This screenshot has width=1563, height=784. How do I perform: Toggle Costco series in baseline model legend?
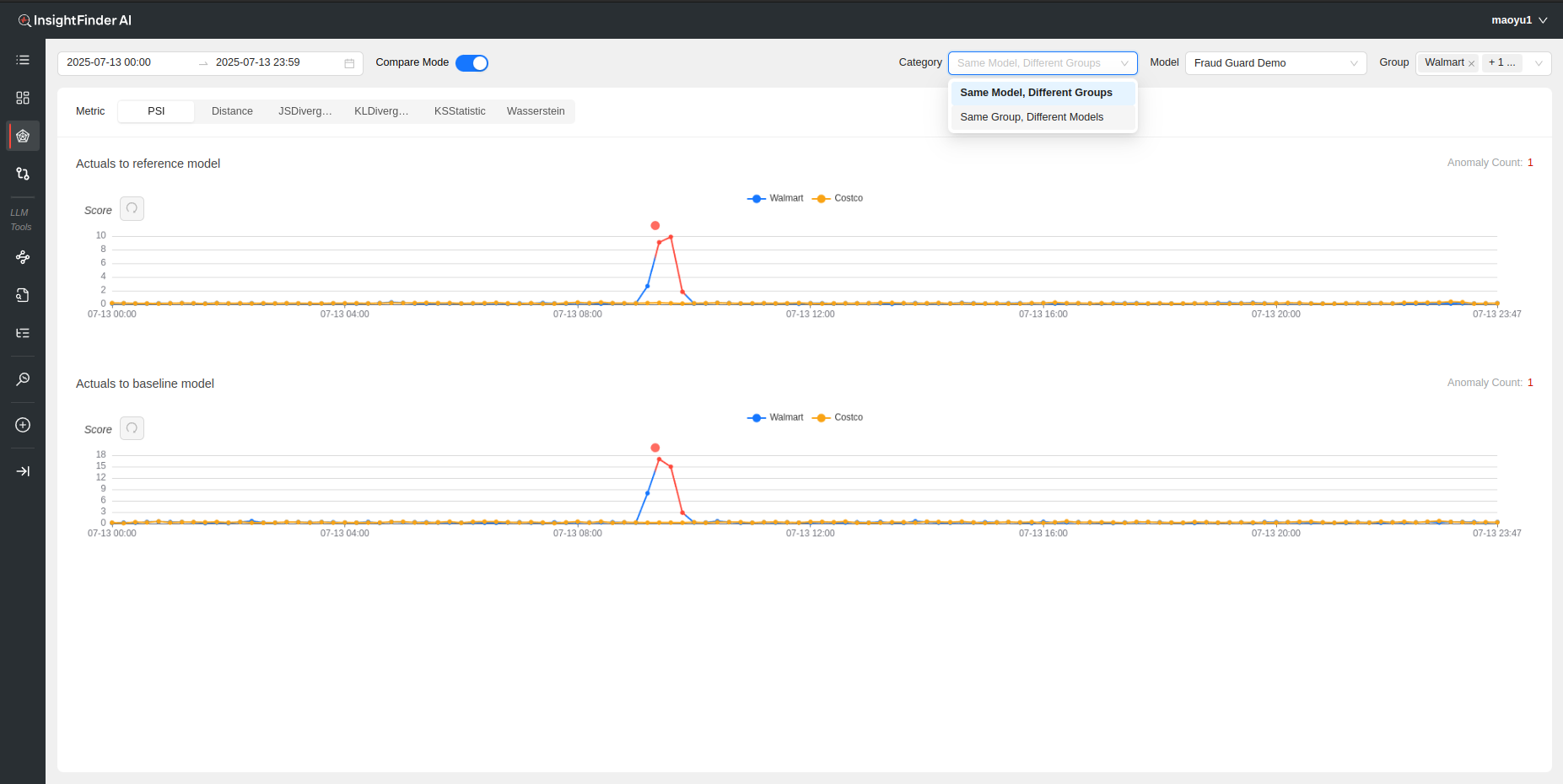click(x=838, y=417)
